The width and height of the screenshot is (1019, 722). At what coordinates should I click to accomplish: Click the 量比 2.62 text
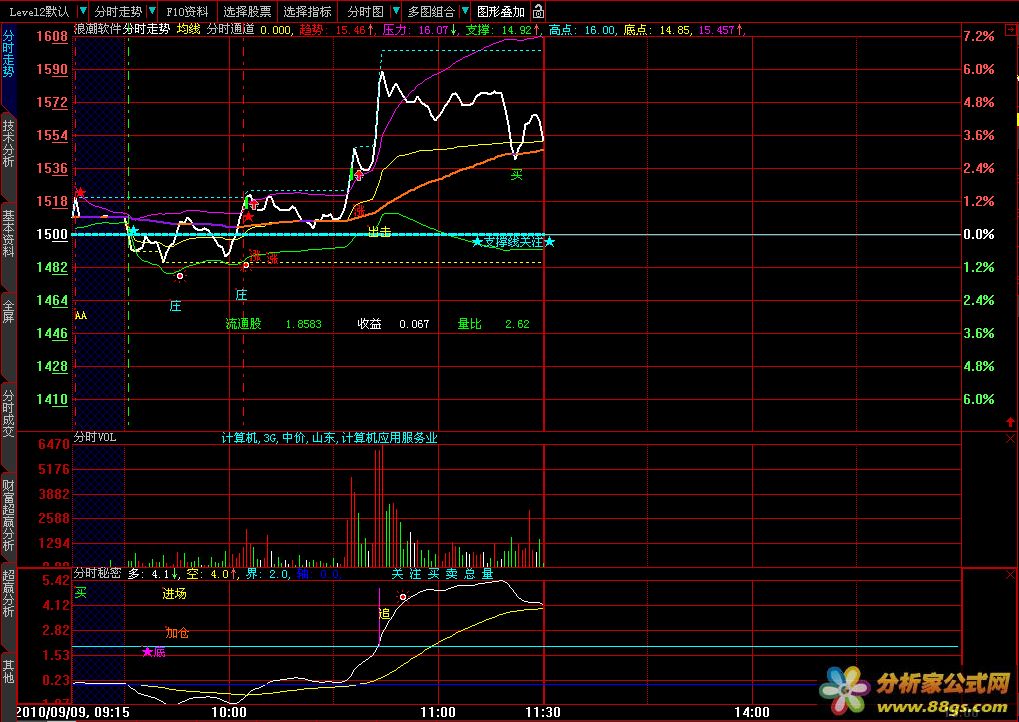click(x=493, y=324)
